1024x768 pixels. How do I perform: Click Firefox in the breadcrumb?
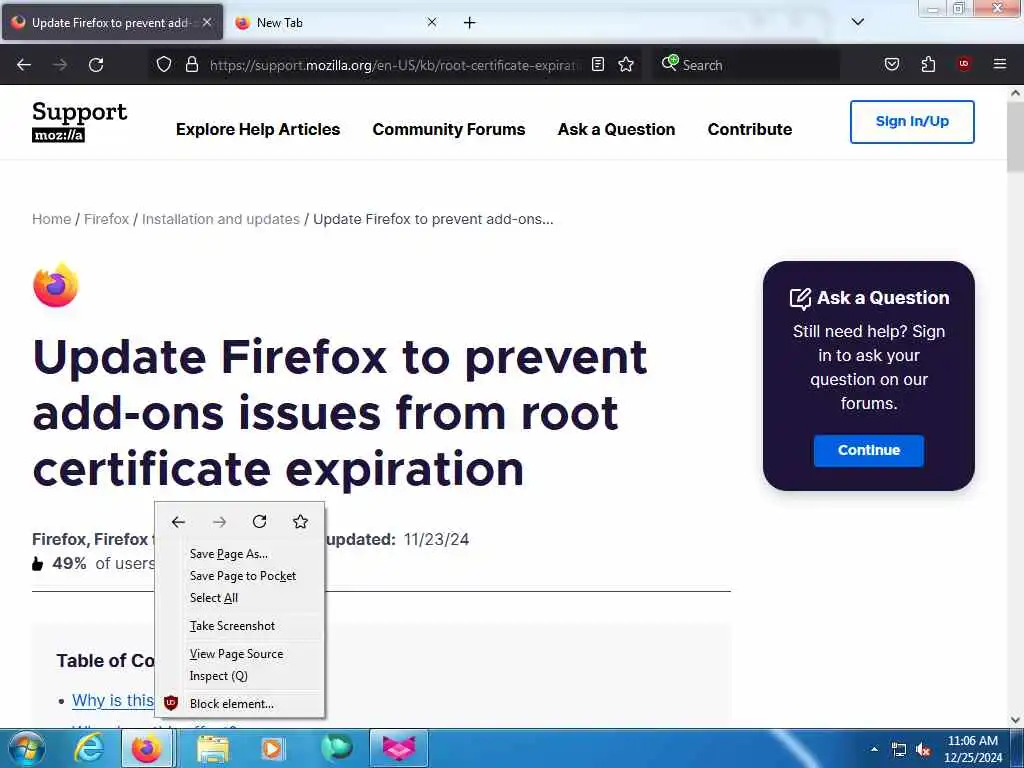(x=106, y=219)
